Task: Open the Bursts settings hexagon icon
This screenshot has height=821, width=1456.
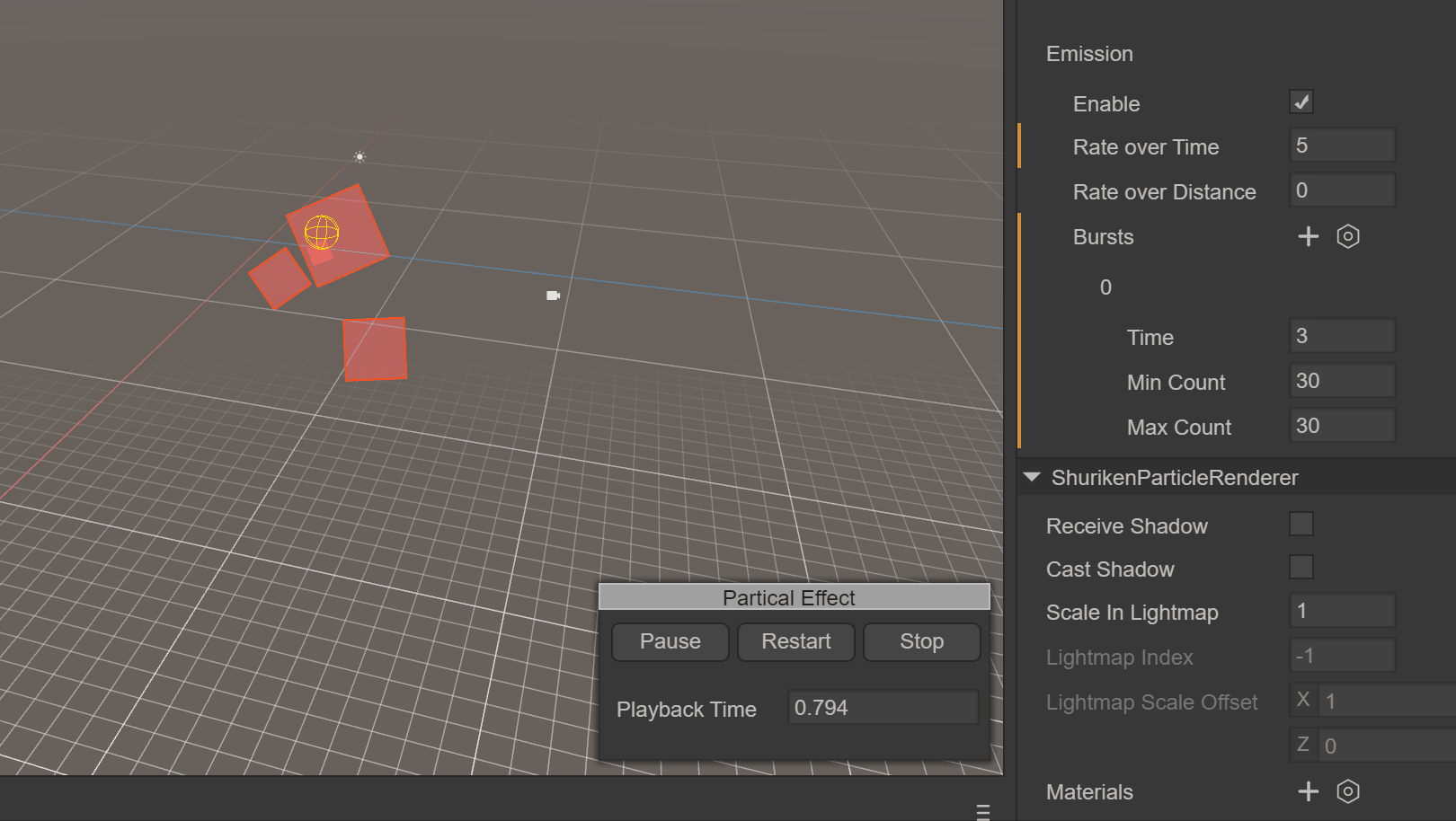Action: coord(1347,236)
